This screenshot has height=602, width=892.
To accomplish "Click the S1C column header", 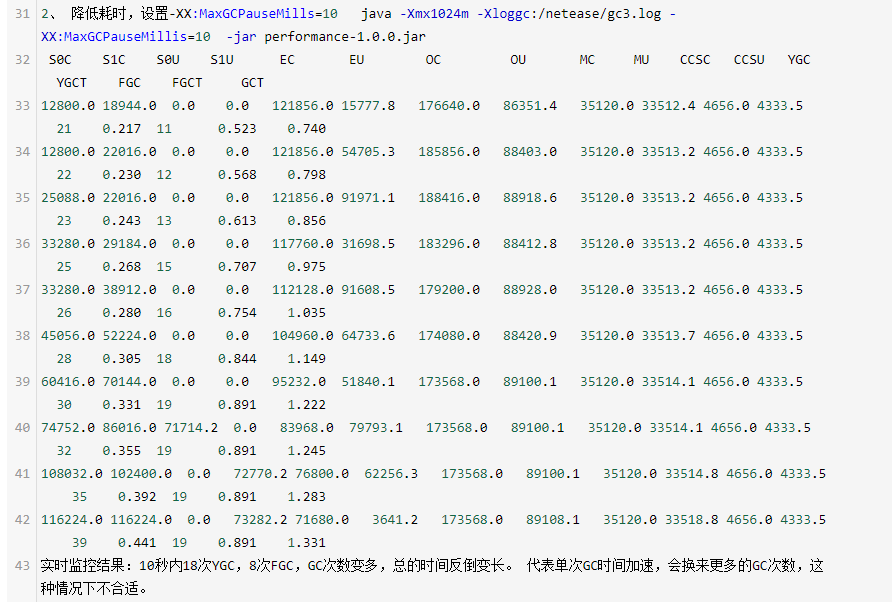I will 114,60.
